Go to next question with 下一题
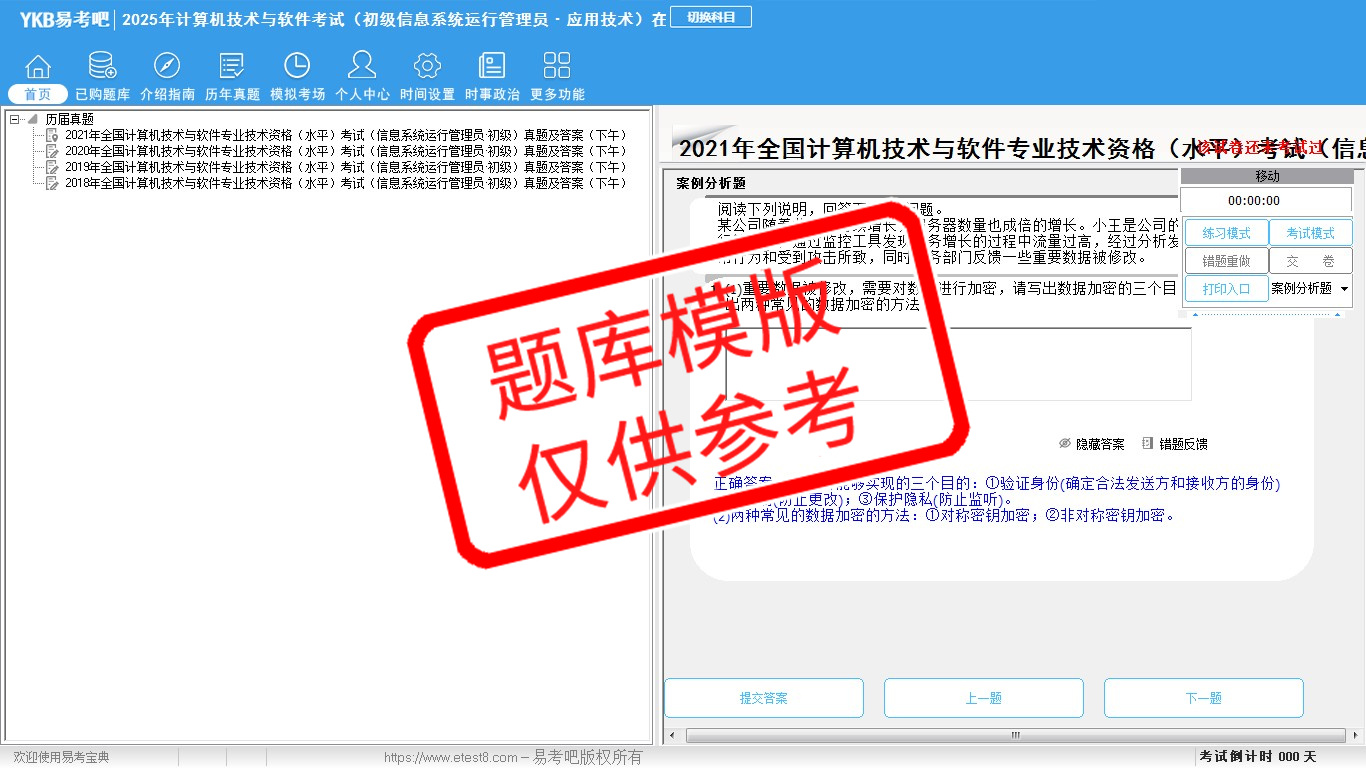Image resolution: width=1366 pixels, height=768 pixels. [x=1203, y=698]
